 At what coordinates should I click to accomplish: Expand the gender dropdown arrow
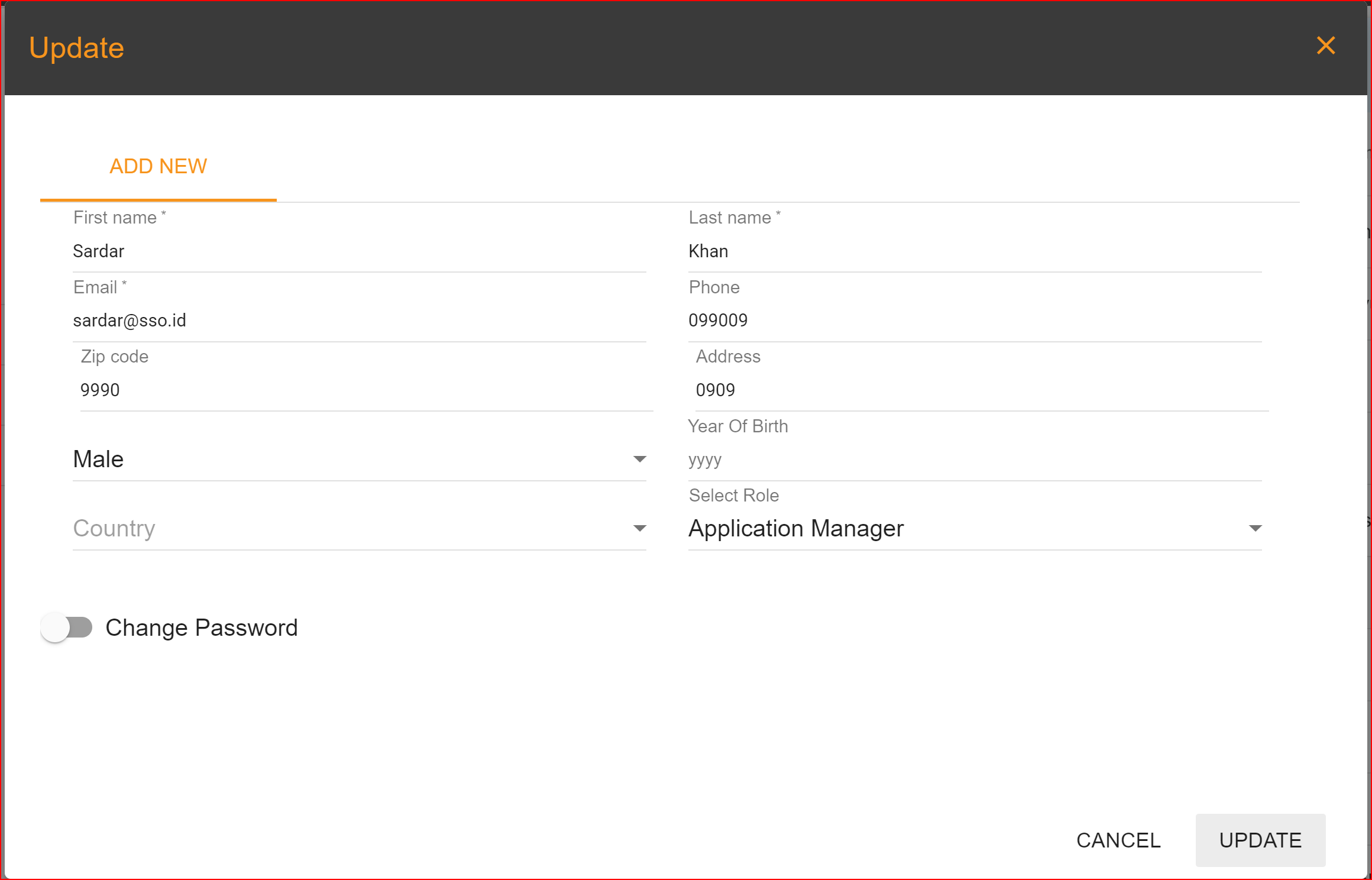(639, 458)
